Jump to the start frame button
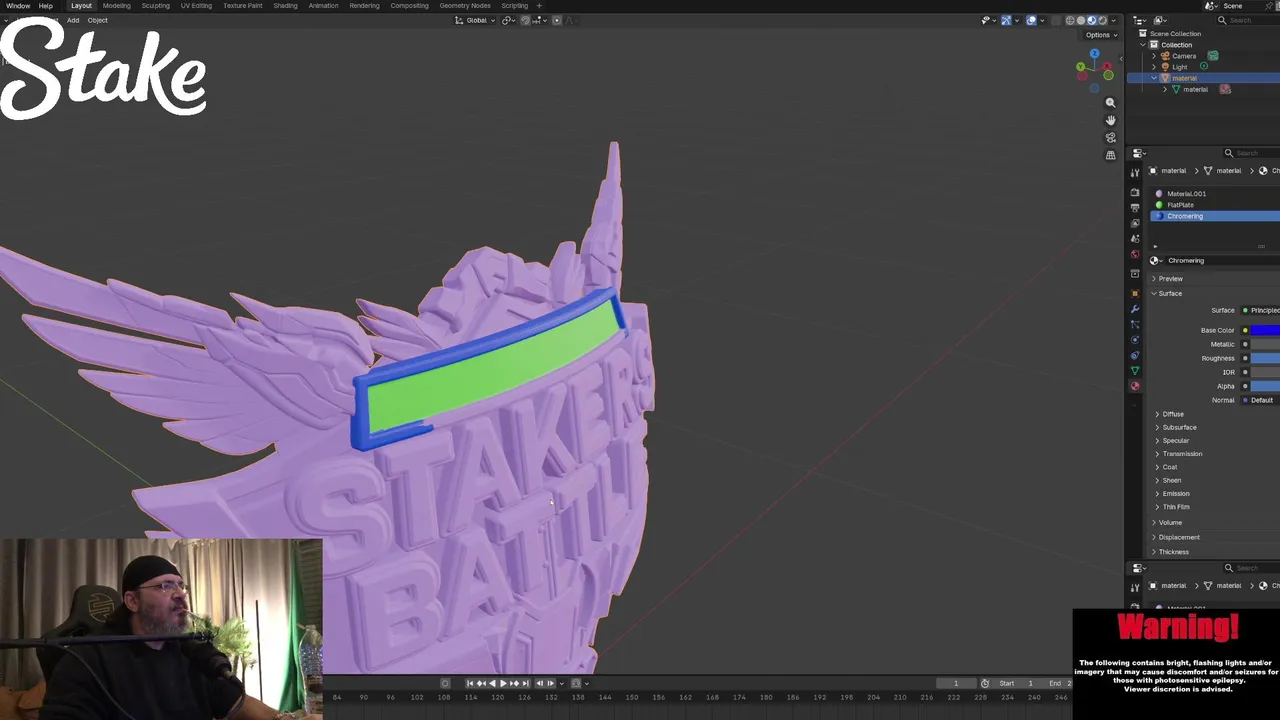1280x720 pixels. 469,683
